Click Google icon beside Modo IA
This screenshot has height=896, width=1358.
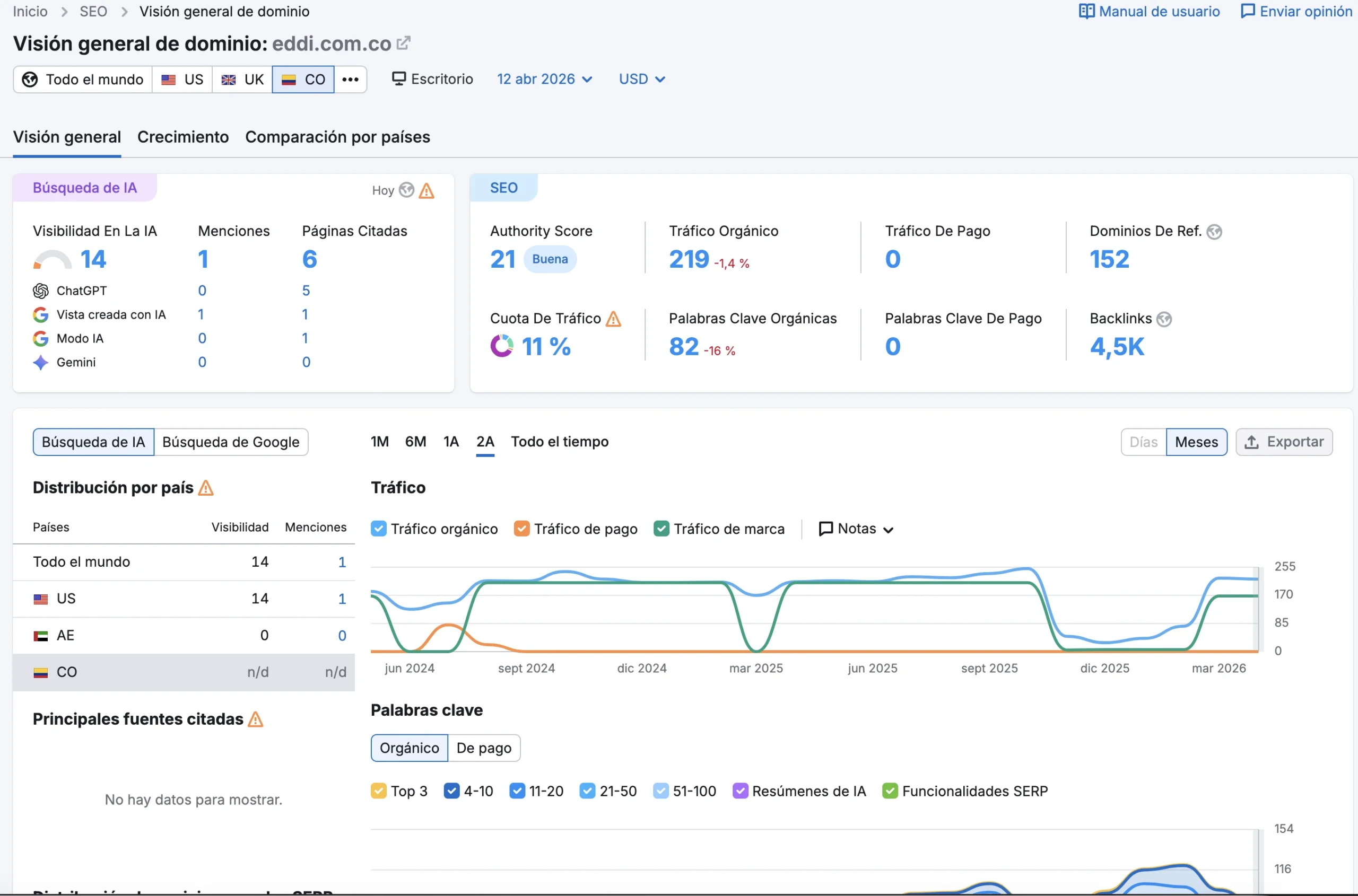point(41,338)
